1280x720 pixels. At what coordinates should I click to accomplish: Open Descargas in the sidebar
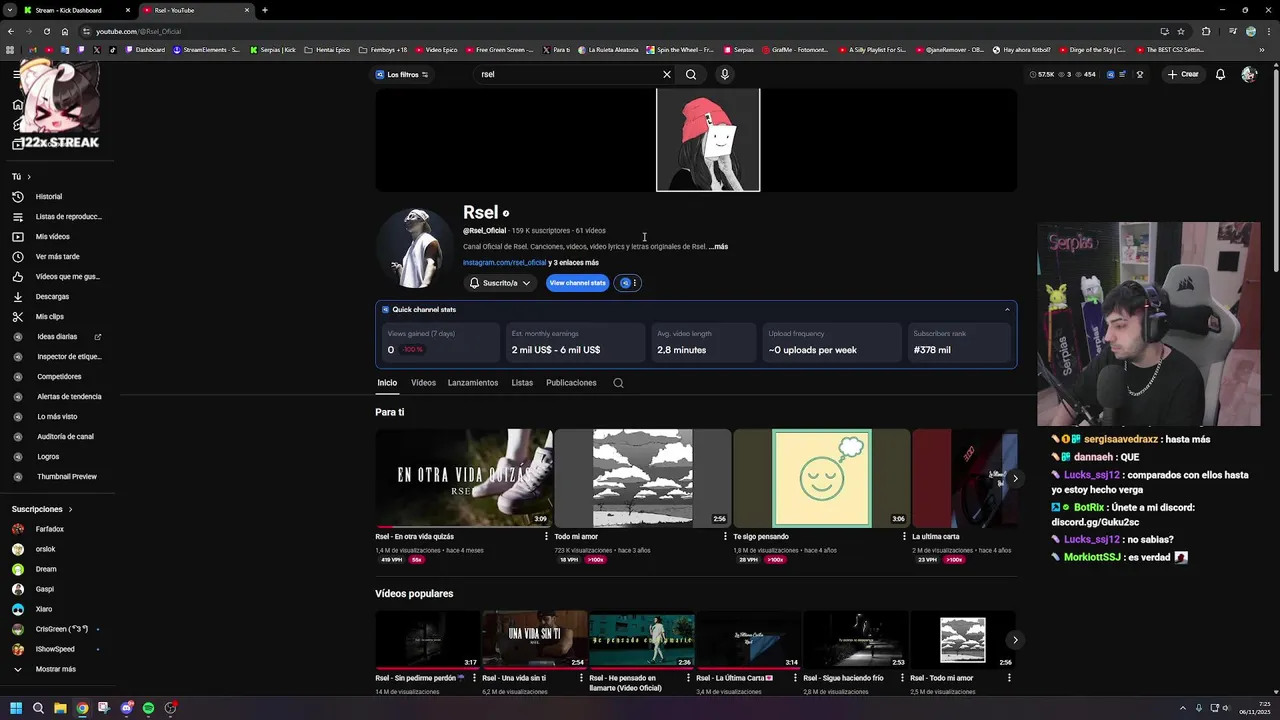[52, 297]
